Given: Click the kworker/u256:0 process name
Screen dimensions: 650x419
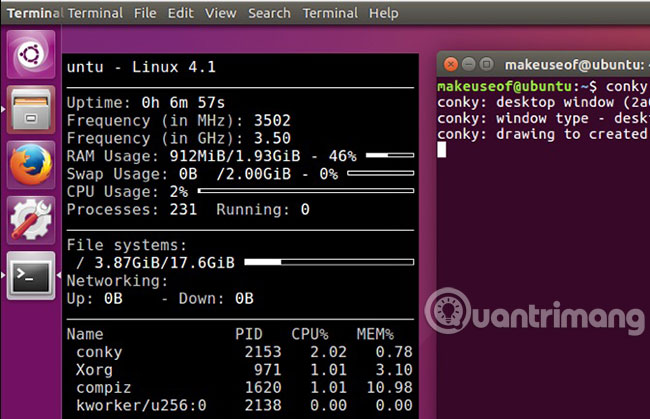Looking at the screenshot, I should pyautogui.click(x=141, y=405).
